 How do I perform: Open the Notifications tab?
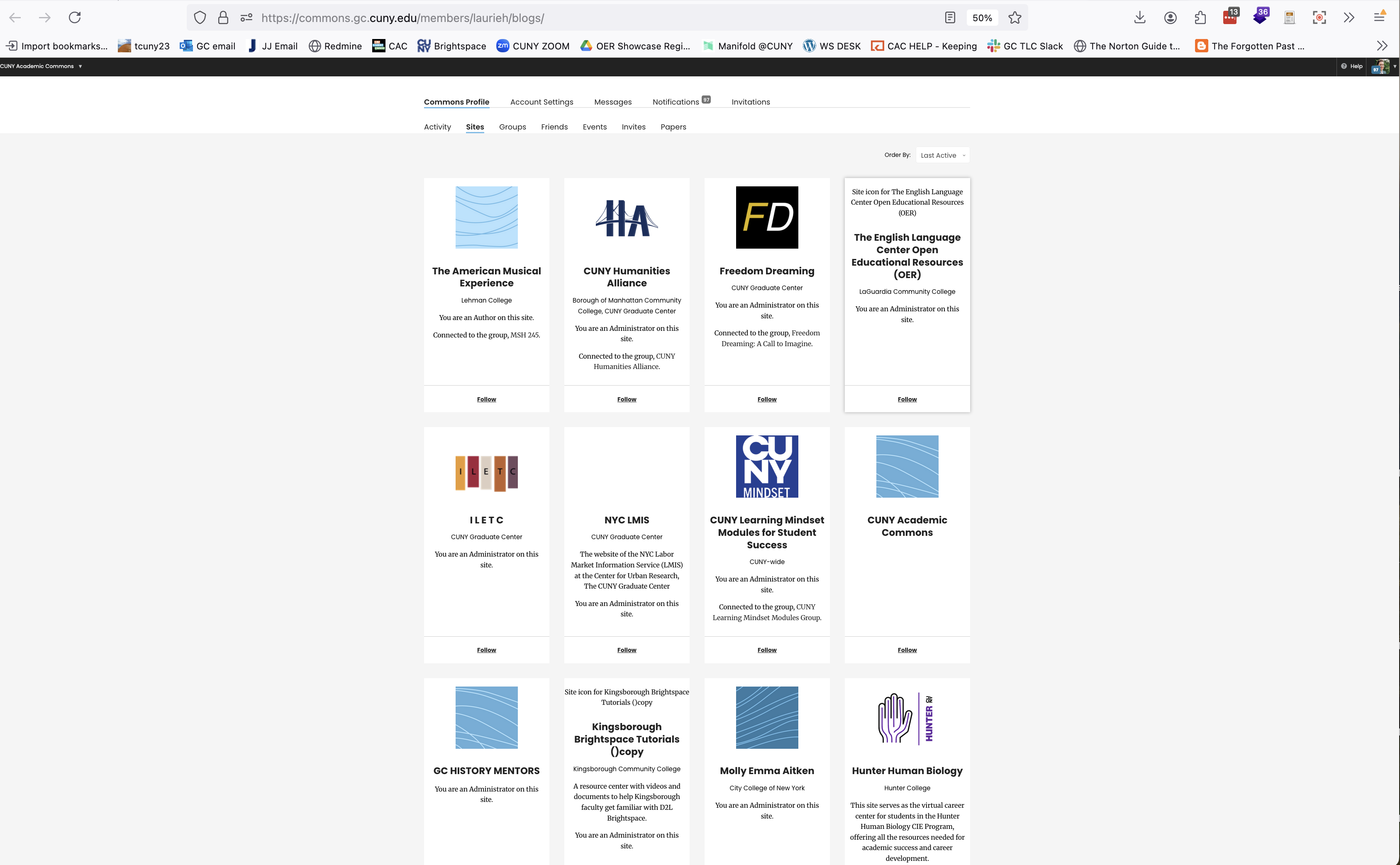[x=681, y=101]
